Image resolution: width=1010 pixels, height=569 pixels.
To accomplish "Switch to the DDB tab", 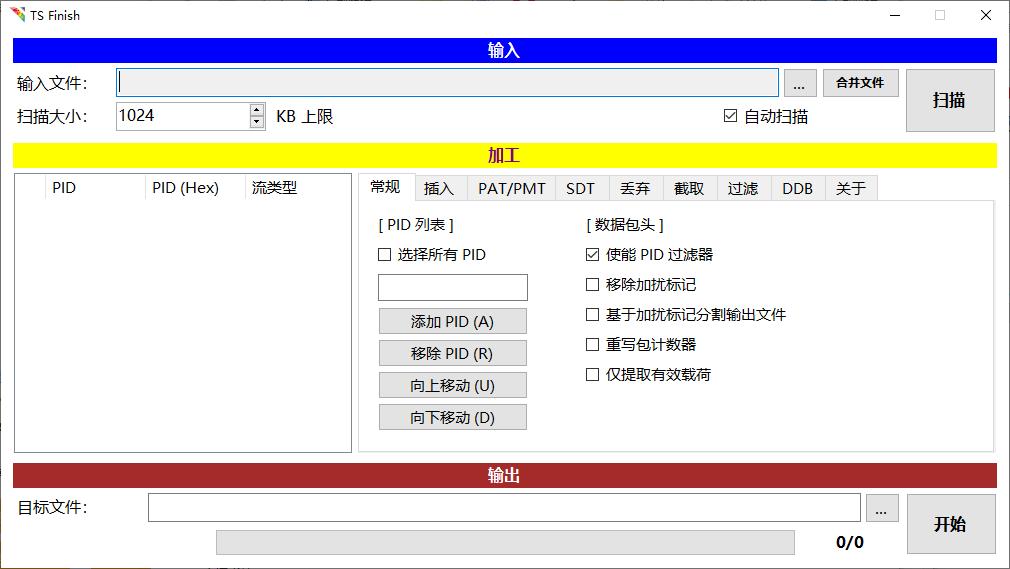I will (797, 188).
